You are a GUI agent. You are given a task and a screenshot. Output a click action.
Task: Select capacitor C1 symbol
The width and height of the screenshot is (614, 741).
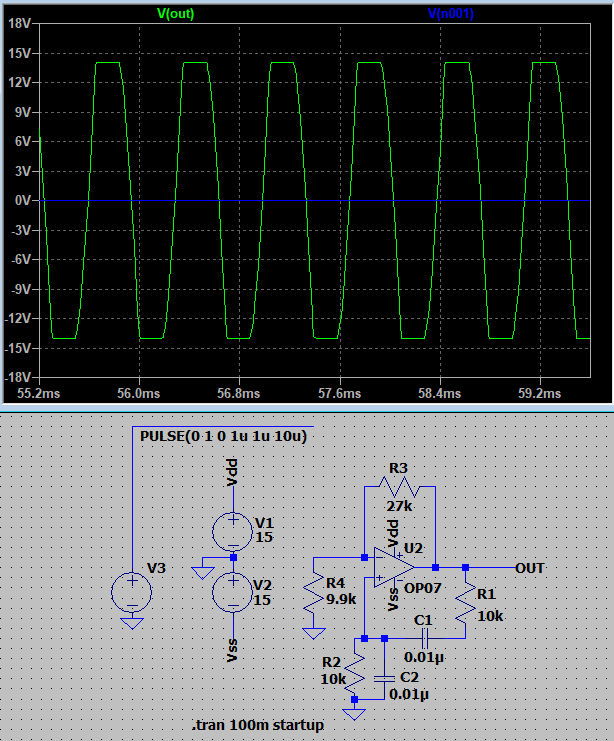tap(423, 637)
